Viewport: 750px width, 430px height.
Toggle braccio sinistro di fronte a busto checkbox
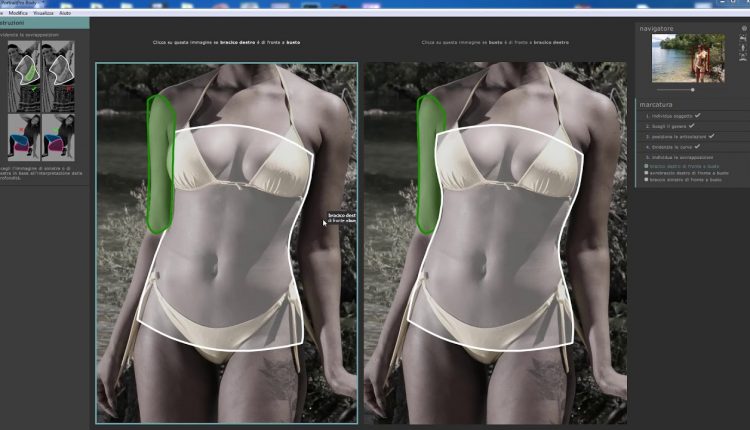pos(646,179)
